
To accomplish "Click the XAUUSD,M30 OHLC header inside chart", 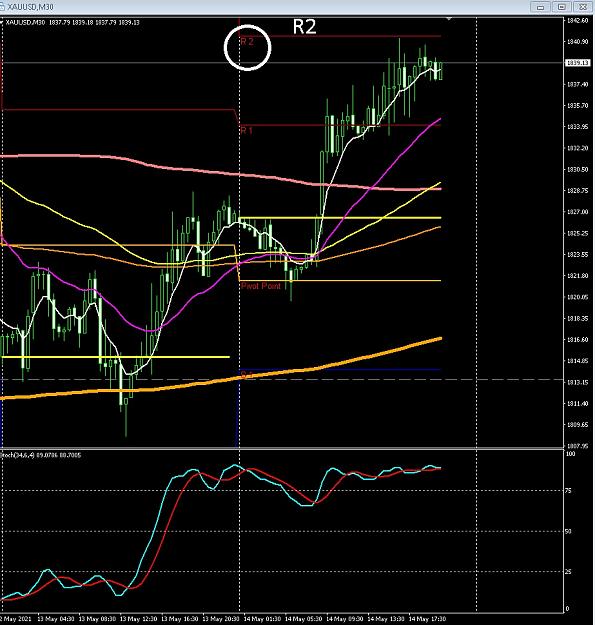I will [73, 22].
